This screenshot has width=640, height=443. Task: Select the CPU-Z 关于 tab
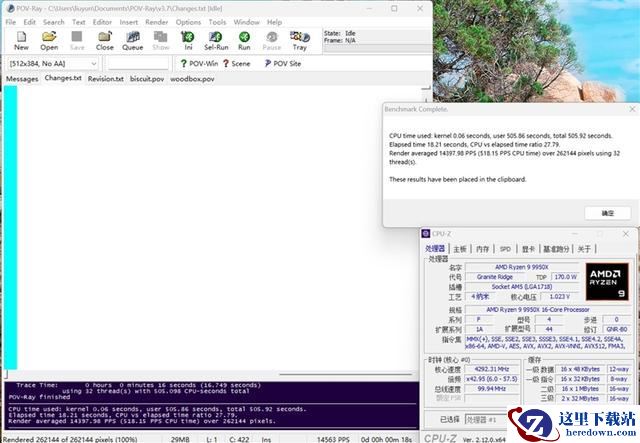(x=584, y=249)
